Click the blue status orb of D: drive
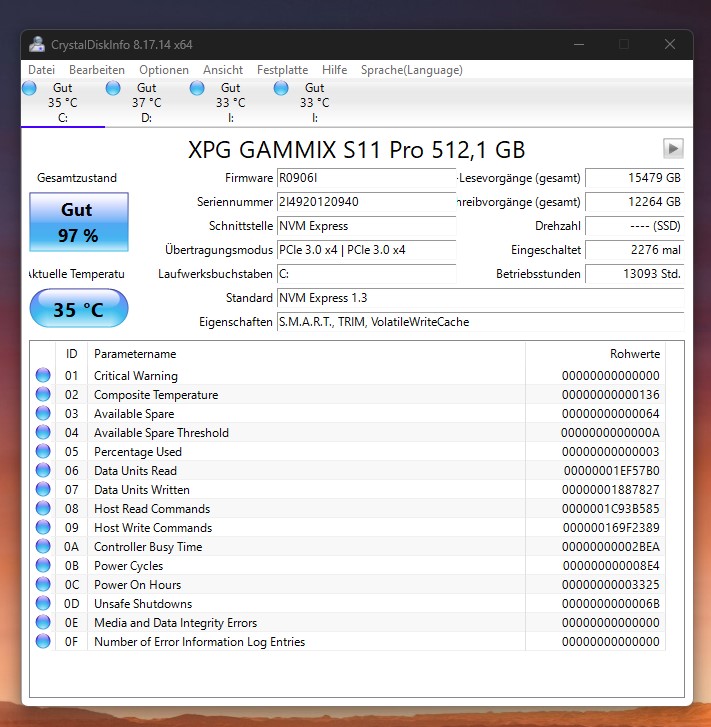 pyautogui.click(x=113, y=88)
